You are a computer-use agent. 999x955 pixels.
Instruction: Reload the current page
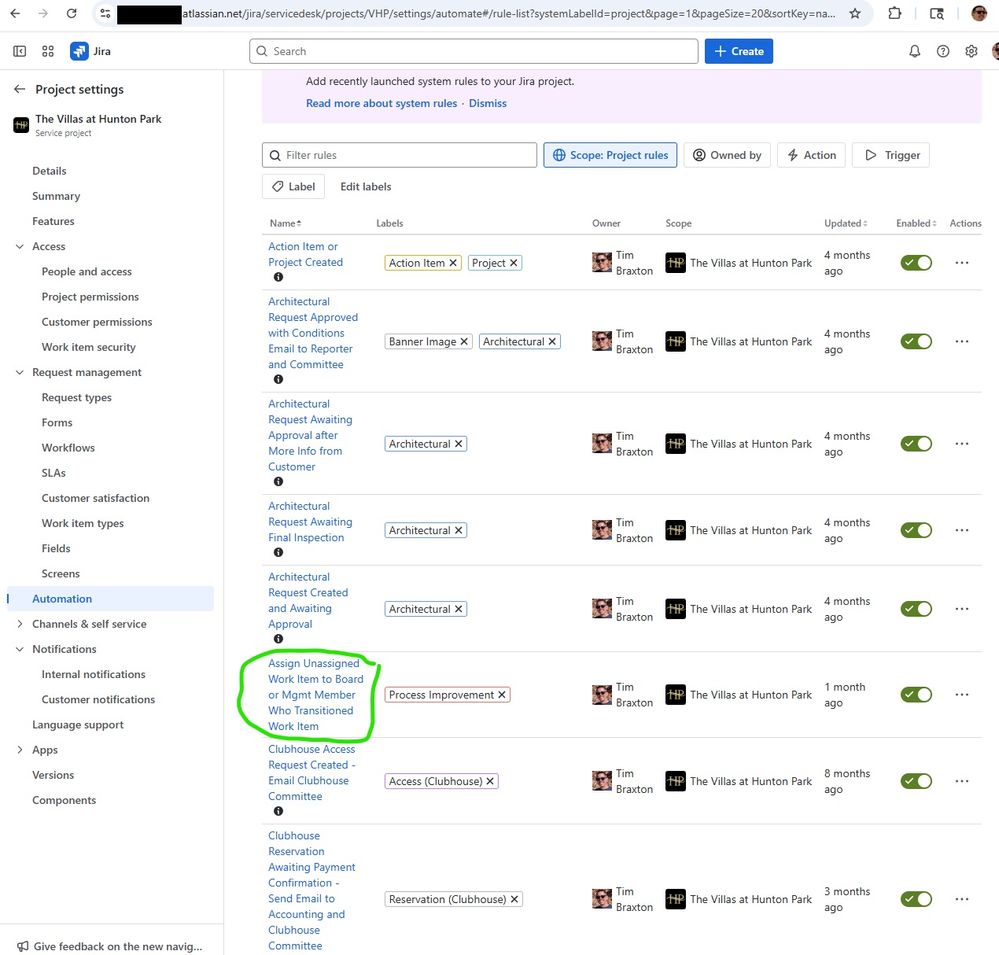pyautogui.click(x=71, y=13)
